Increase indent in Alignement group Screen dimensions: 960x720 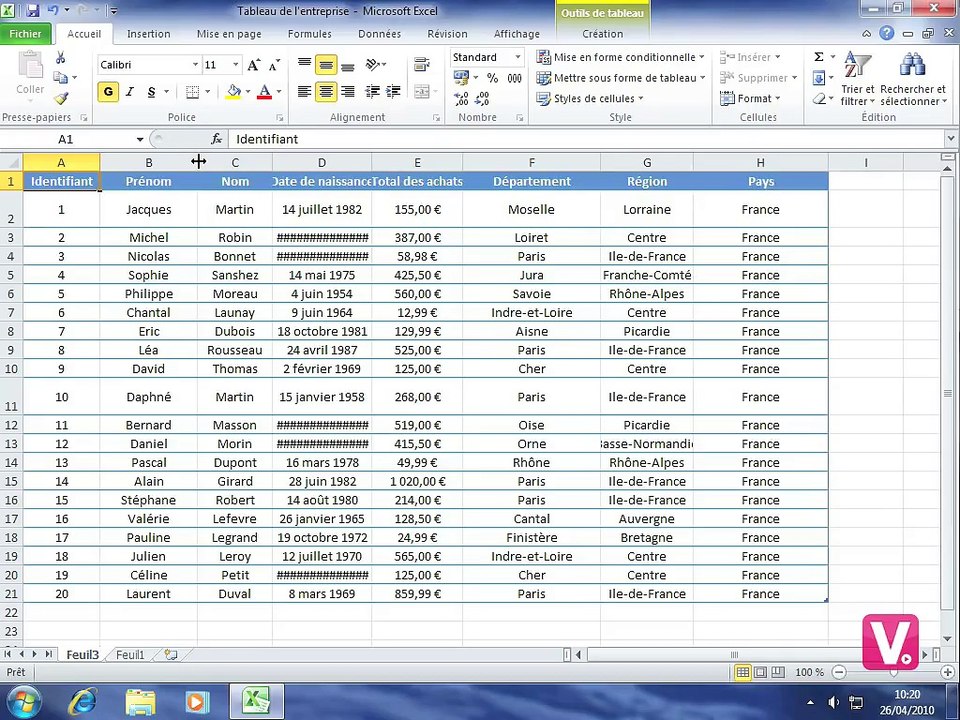coord(393,92)
